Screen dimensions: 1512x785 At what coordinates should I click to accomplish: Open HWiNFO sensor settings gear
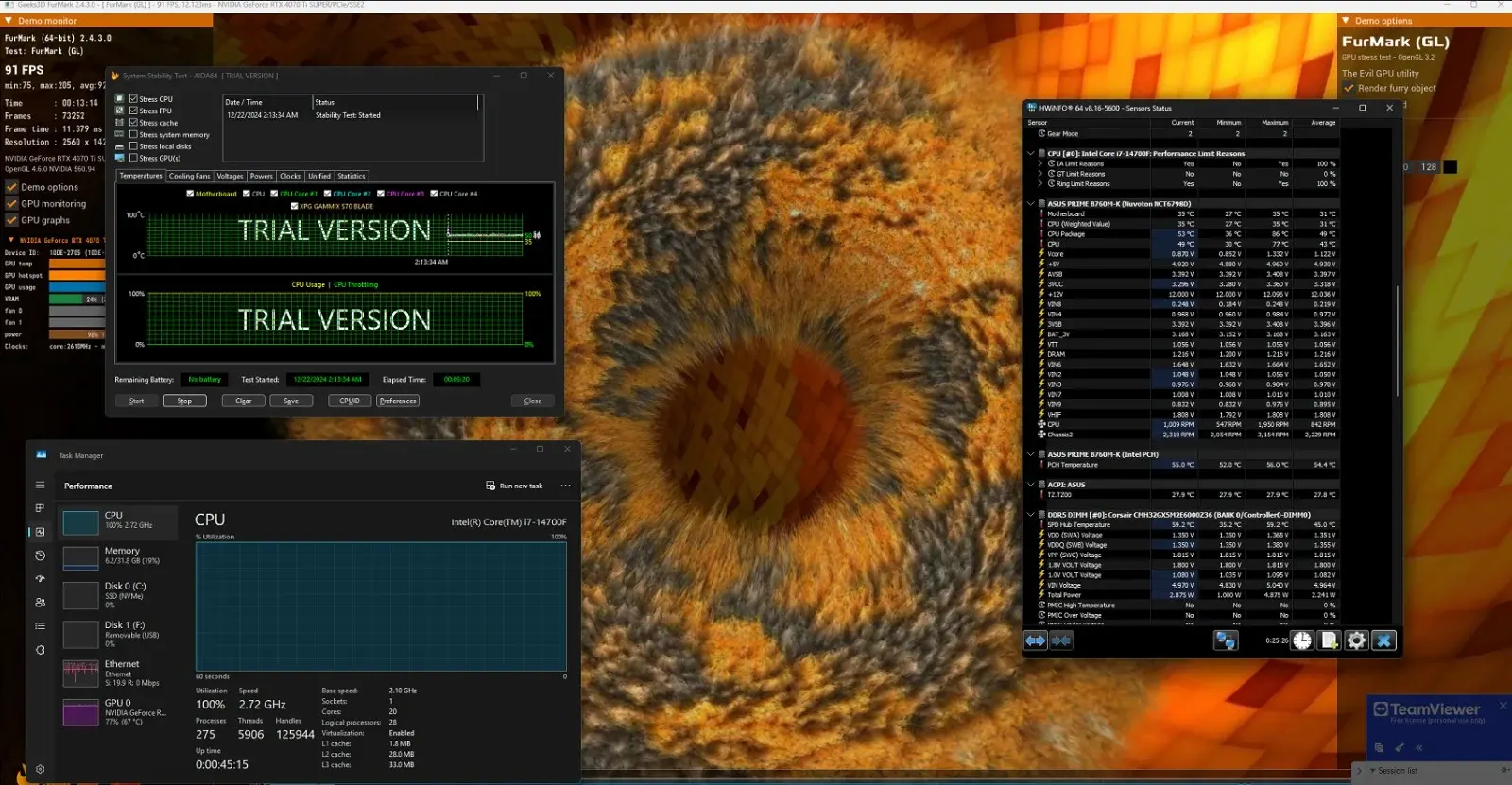click(x=1357, y=640)
